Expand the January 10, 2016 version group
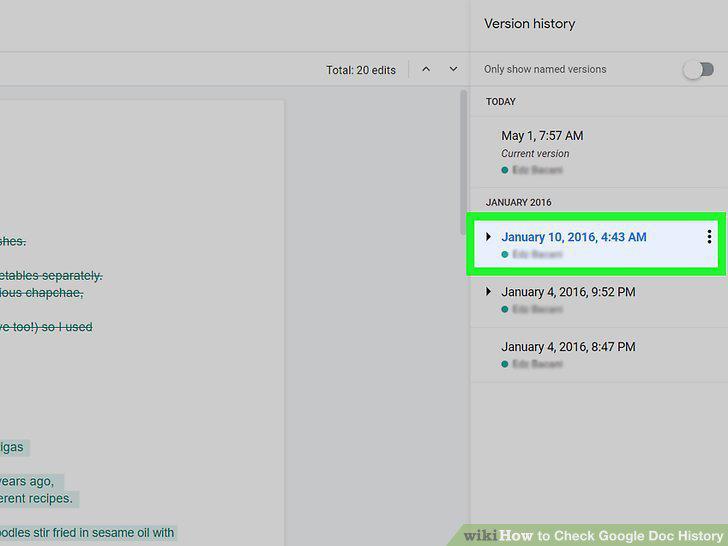 click(x=488, y=237)
